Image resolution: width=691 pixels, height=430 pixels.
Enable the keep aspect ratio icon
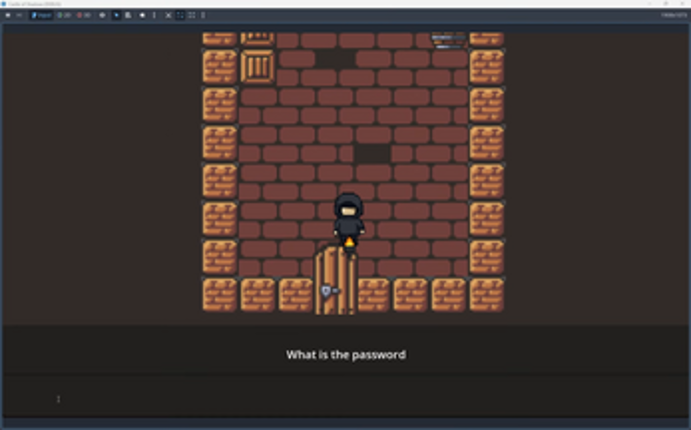(180, 15)
